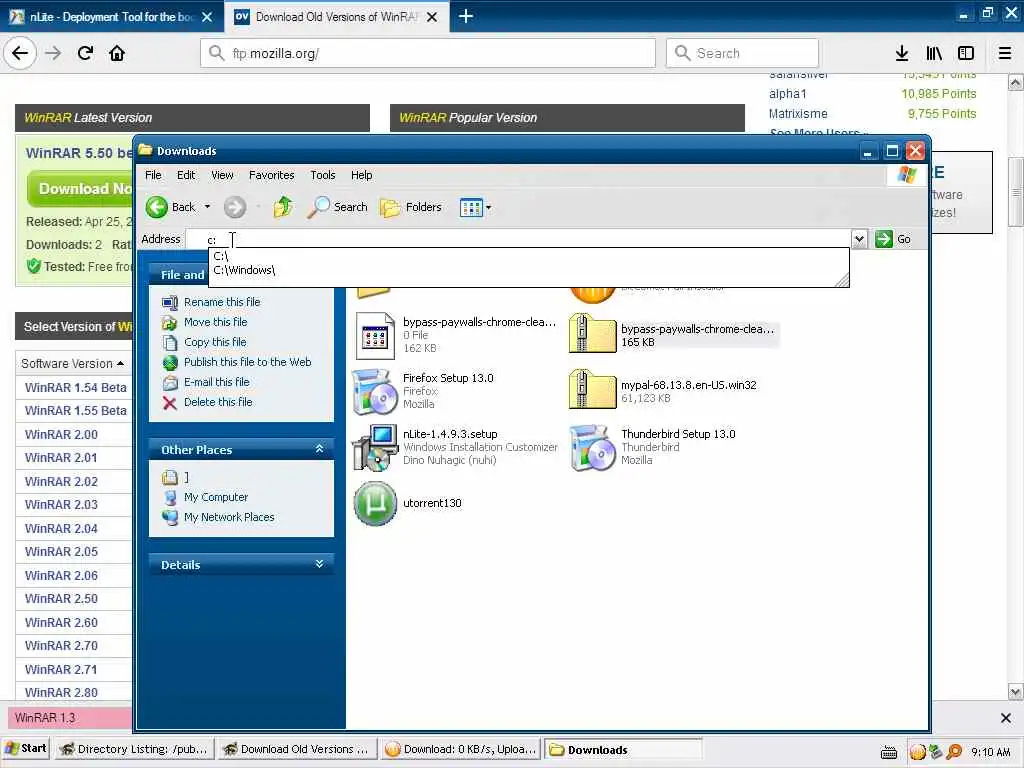Close the Download Old Versions of WinRAR tab
1024x768 pixels.
point(432,17)
